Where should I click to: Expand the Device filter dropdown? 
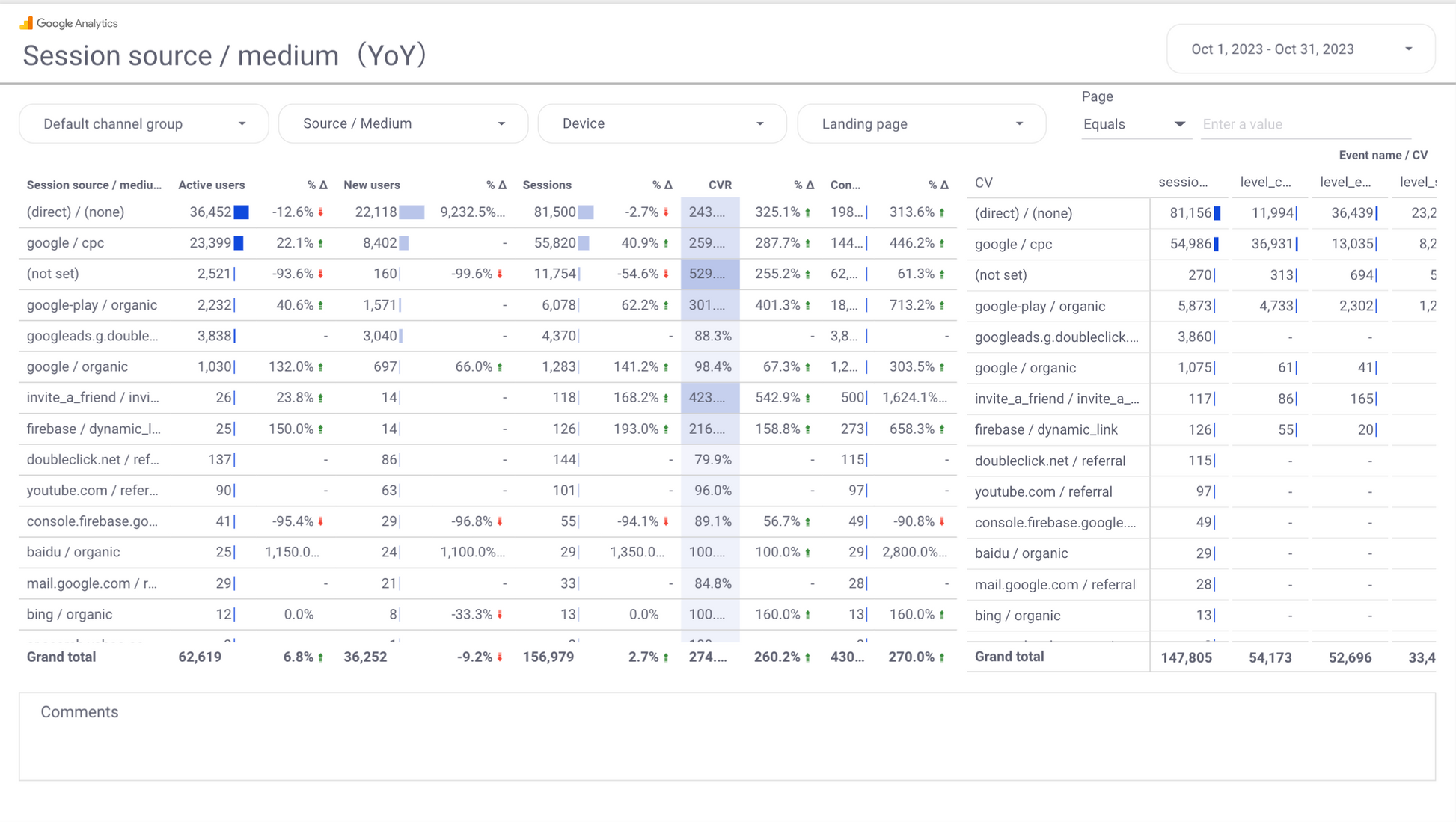point(662,124)
